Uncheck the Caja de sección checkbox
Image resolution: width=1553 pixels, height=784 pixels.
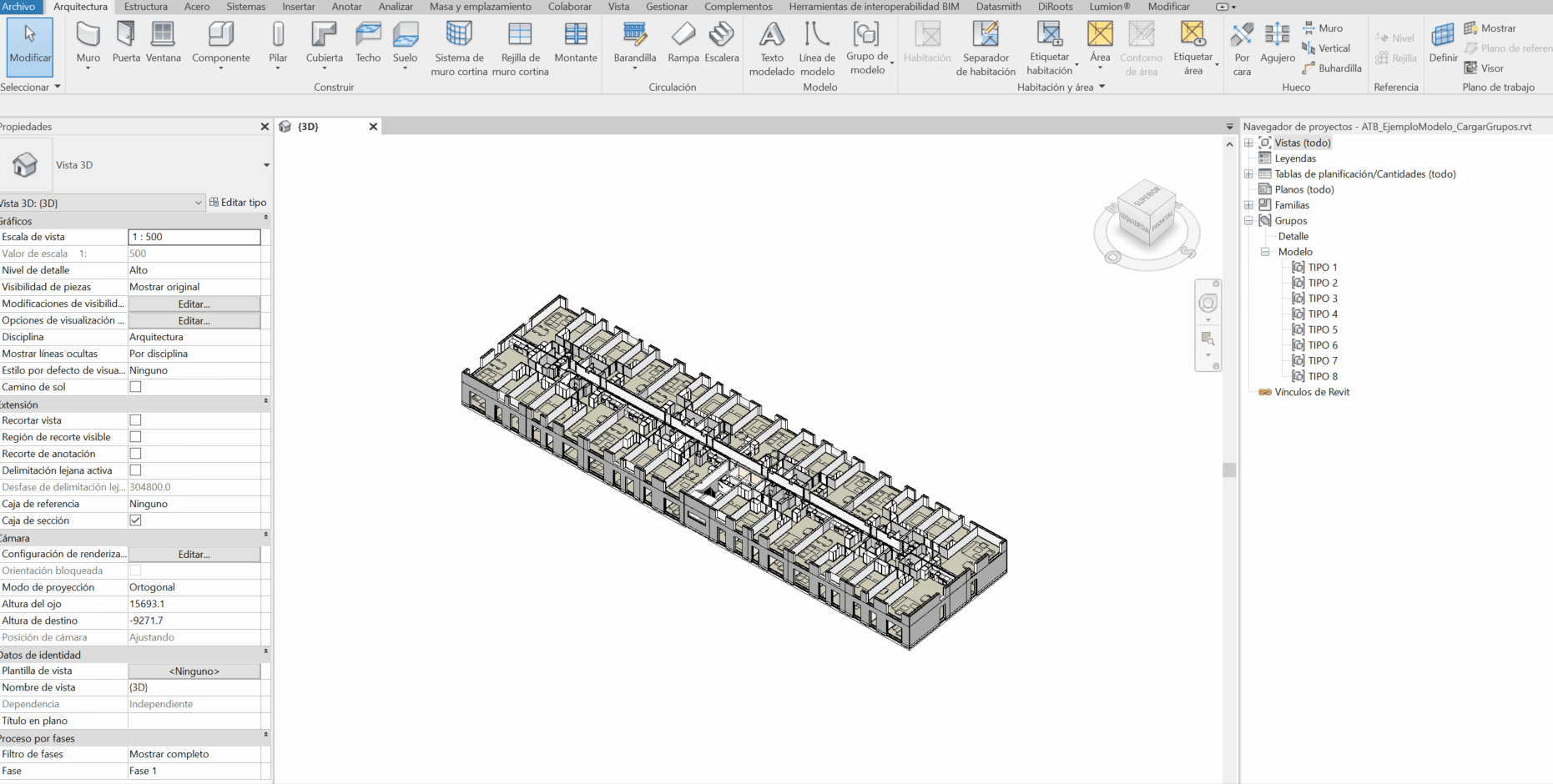click(x=135, y=520)
